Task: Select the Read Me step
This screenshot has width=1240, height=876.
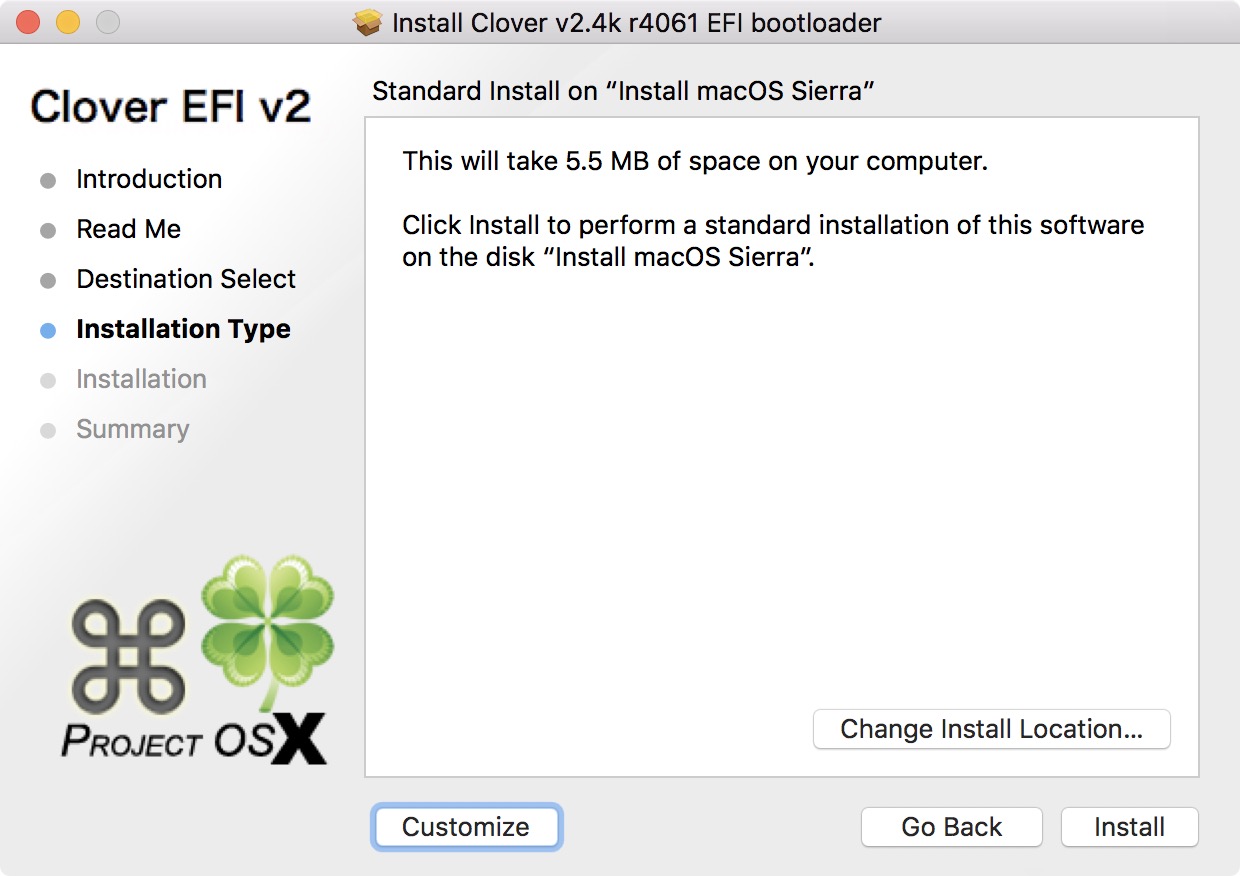Action: click(128, 229)
